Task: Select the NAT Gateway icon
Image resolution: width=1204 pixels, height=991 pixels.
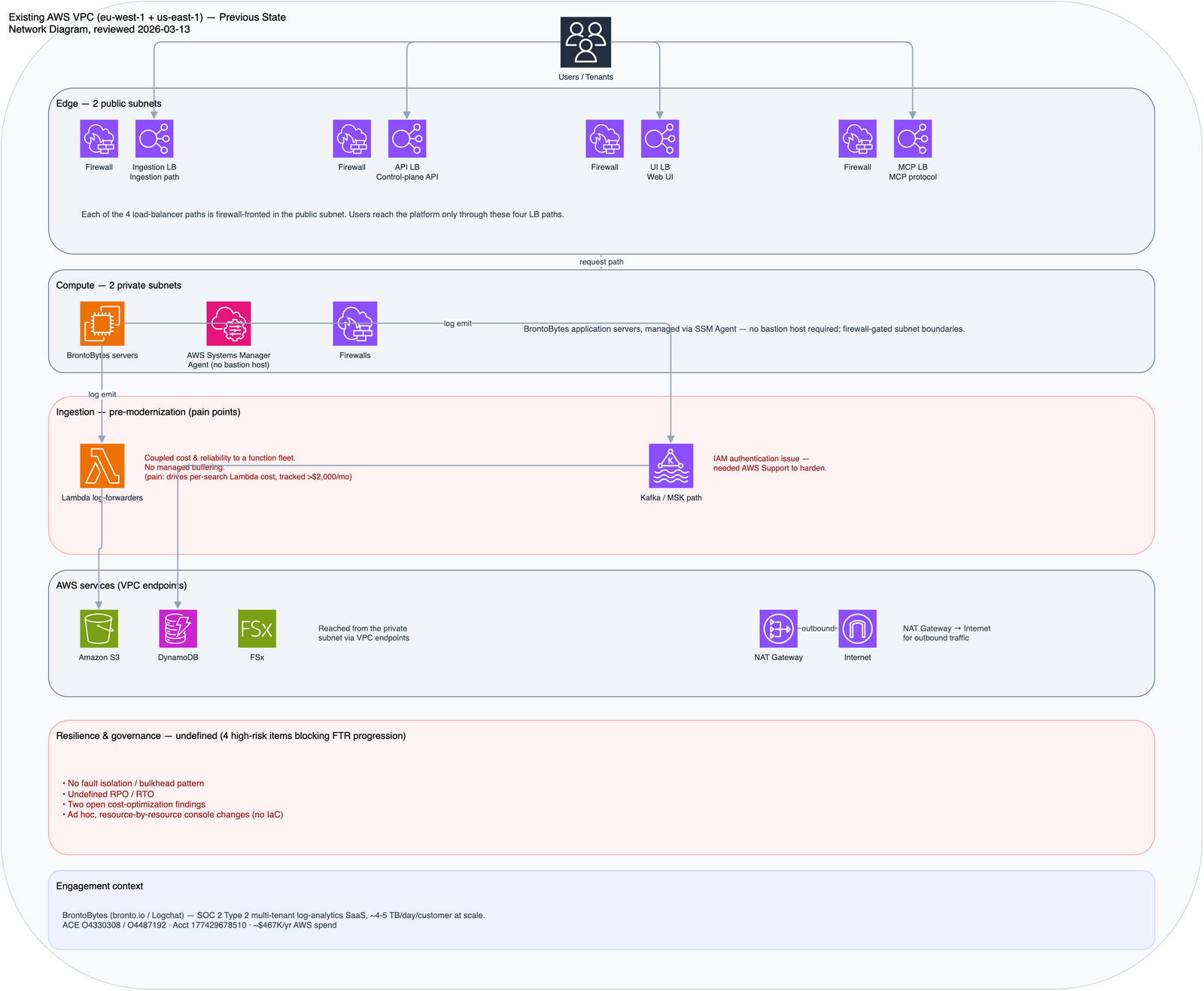Action: pyautogui.click(x=779, y=628)
